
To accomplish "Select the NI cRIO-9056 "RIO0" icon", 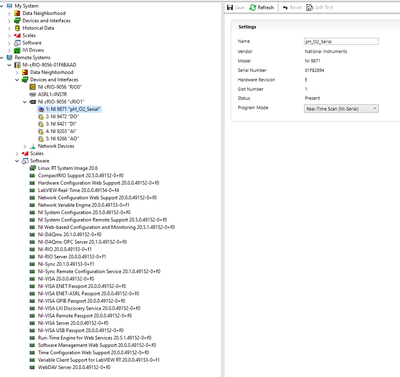I will coord(32,87).
